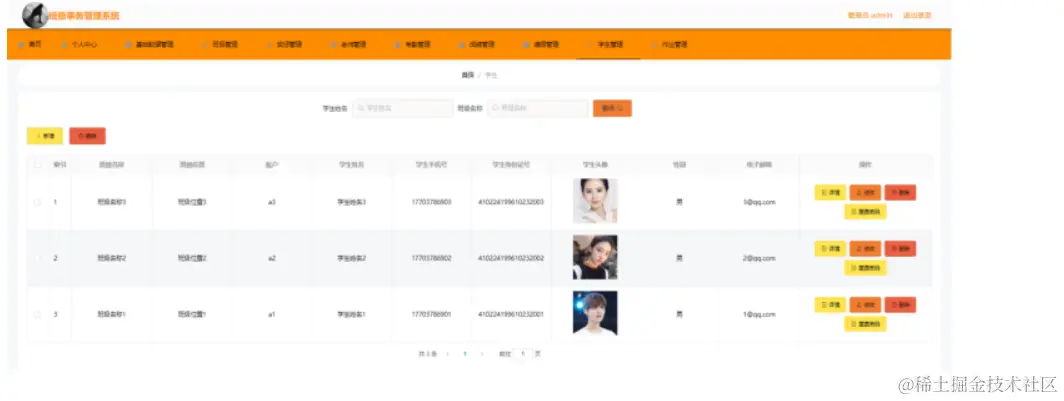Go to next page with right arrow
This screenshot has width=1064, height=401.
482,354
